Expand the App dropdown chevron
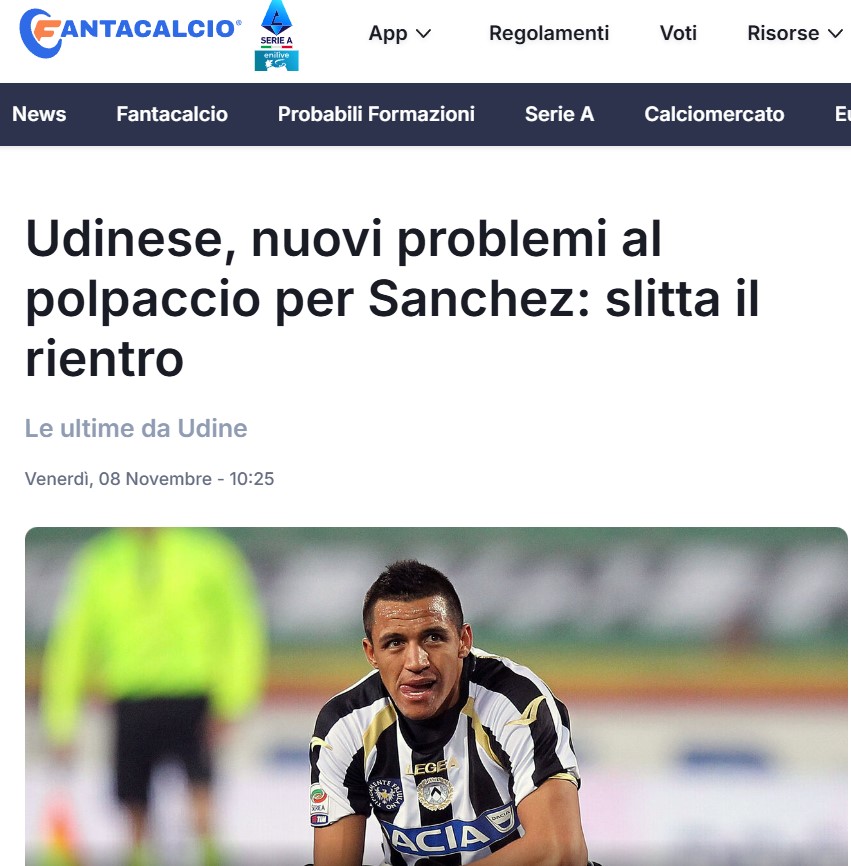 coord(423,34)
